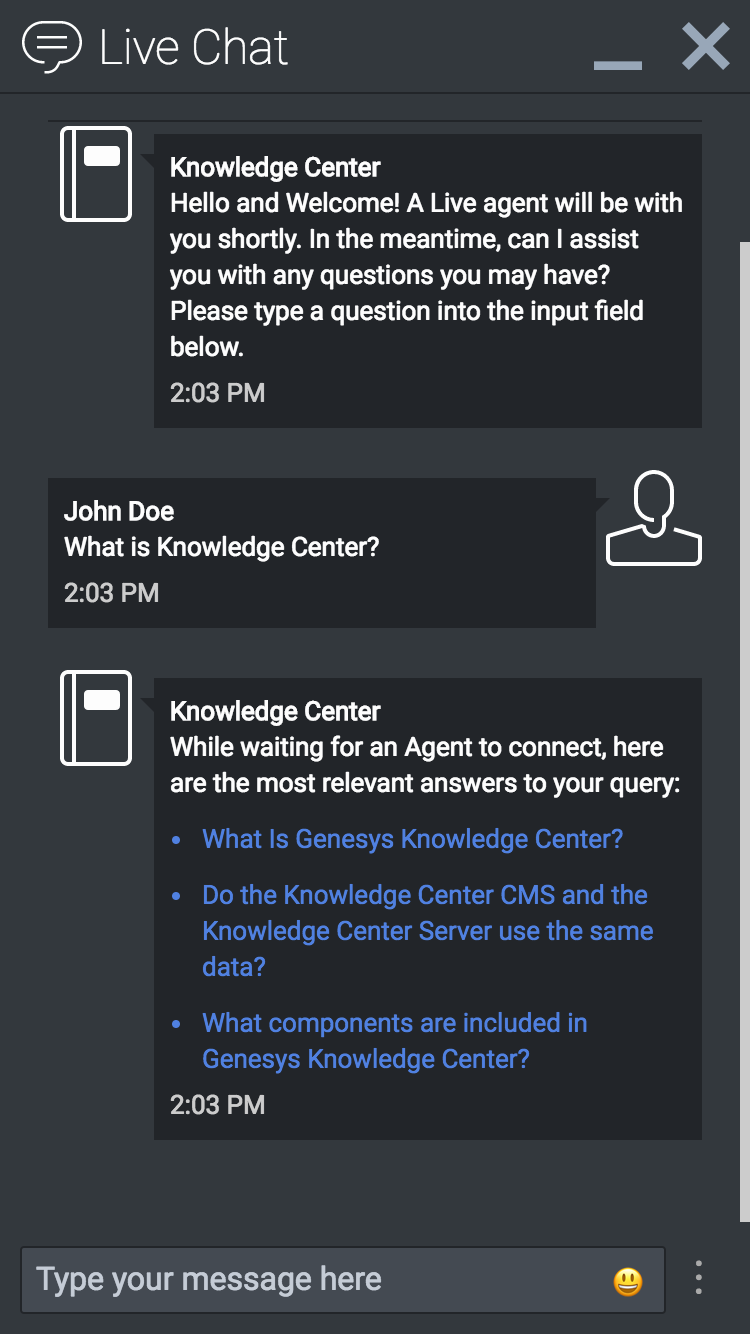Viewport: 750px width, 1334px height.
Task: Click the "Live Chat" title text
Action: [x=194, y=48]
